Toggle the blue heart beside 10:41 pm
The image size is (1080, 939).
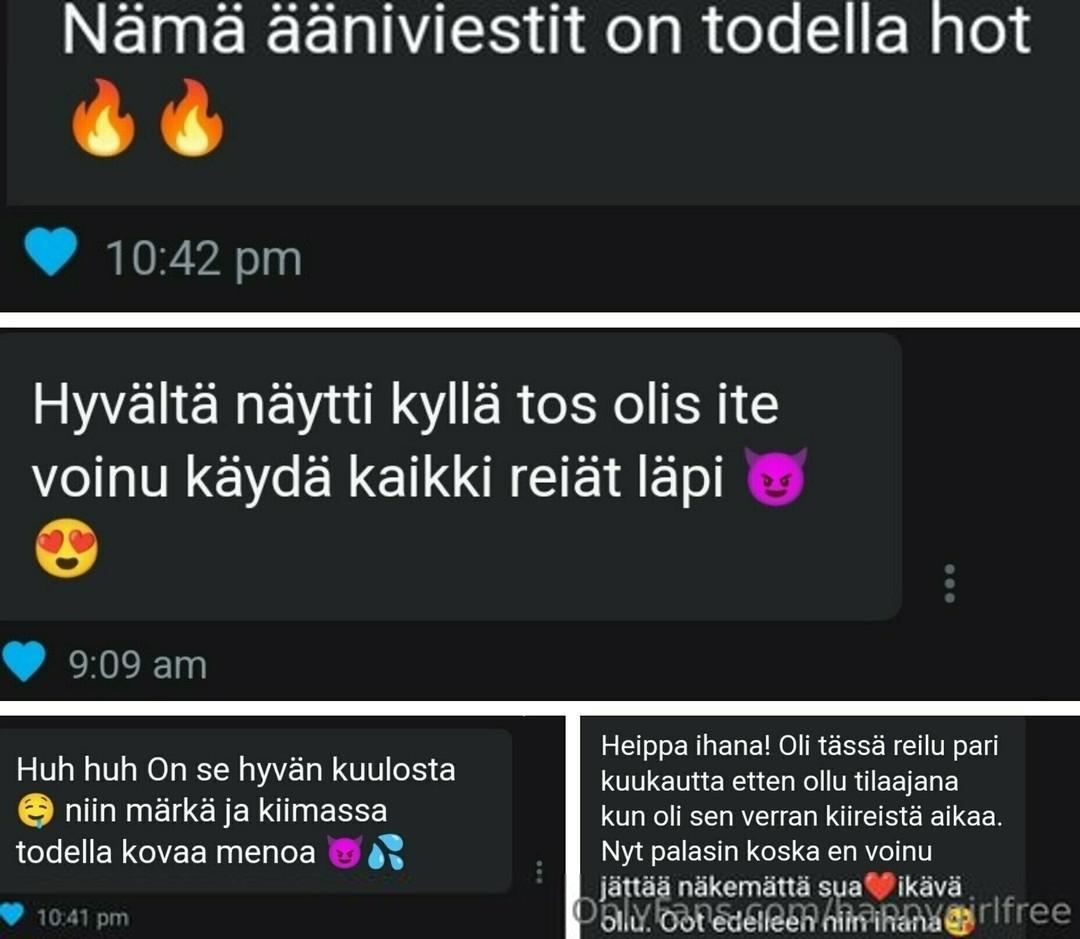12,915
